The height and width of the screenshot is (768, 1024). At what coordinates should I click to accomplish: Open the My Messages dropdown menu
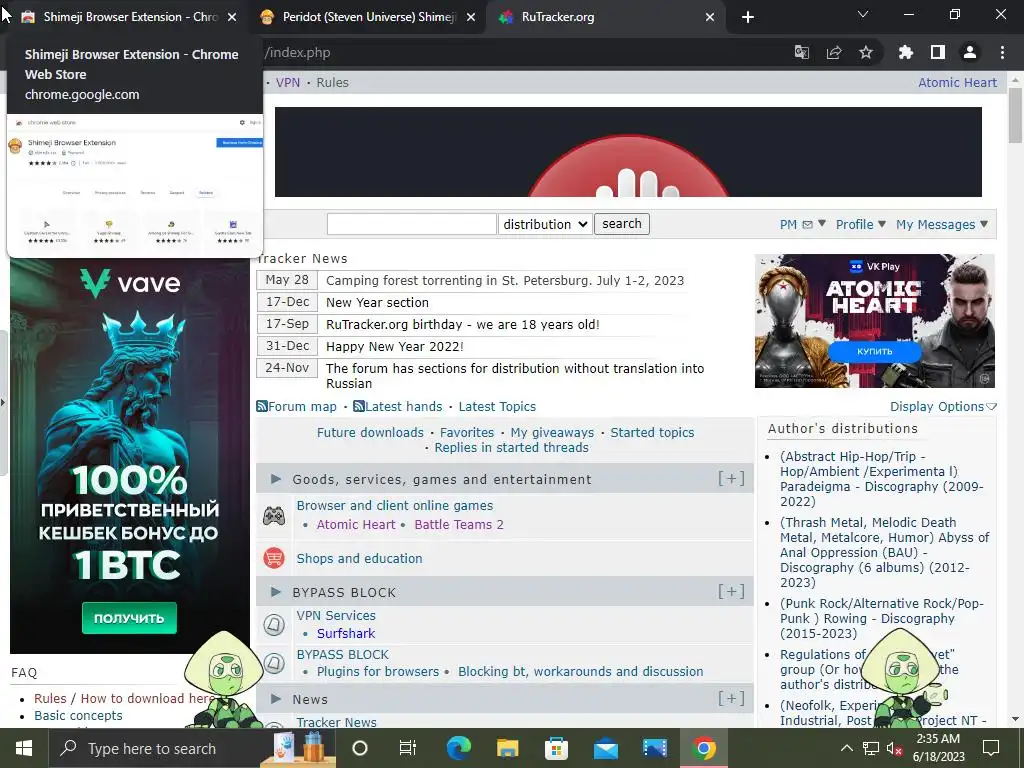942,224
